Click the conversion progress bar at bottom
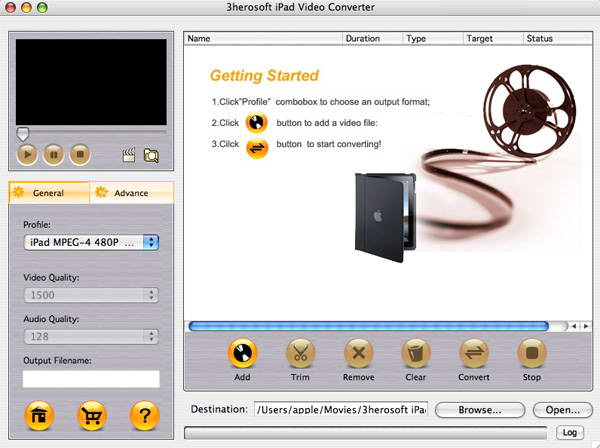The width and height of the screenshot is (600, 448). (366, 433)
